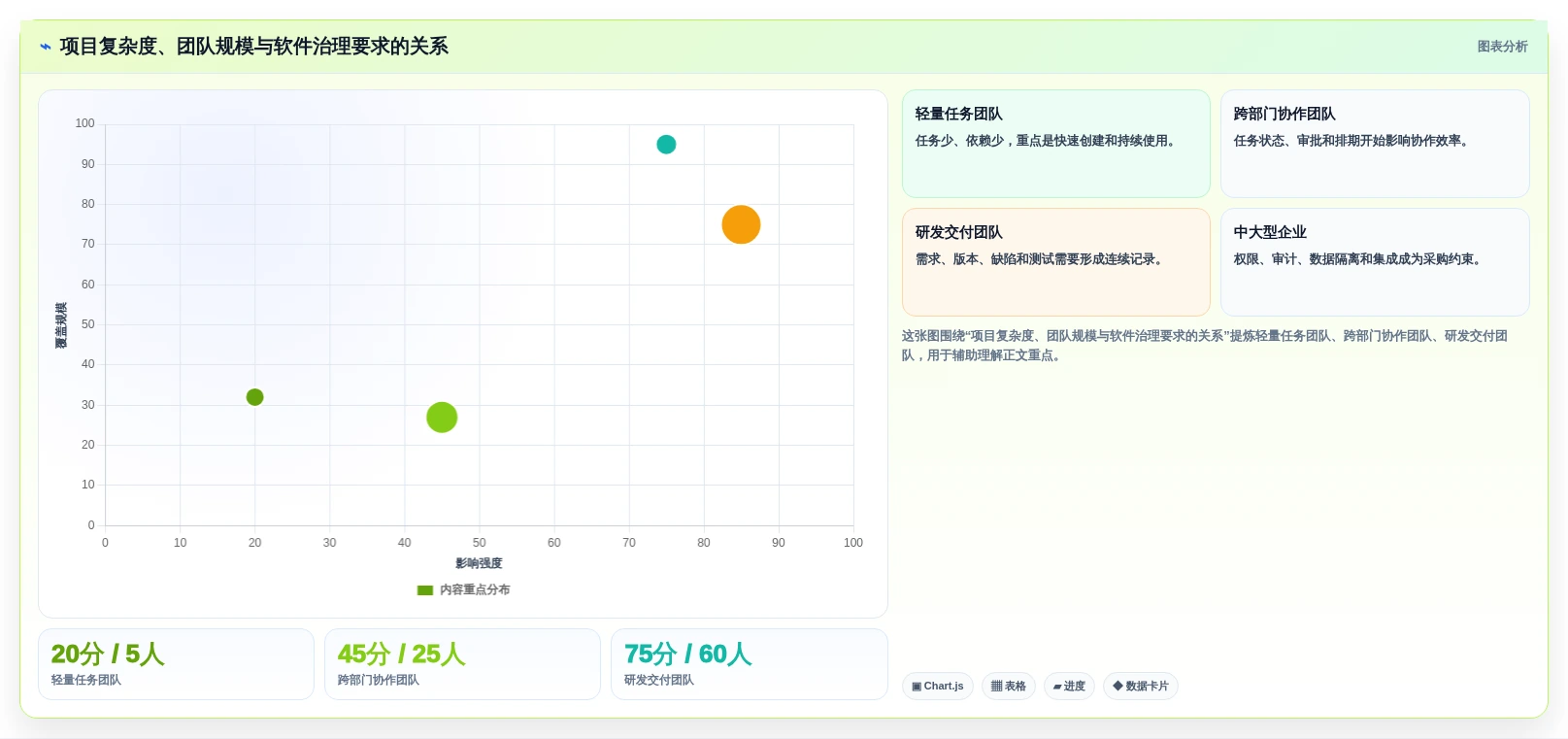Screen dimensions: 1568x739
Task: Click the 20分 / 5人 stat card
Action: pos(176,664)
